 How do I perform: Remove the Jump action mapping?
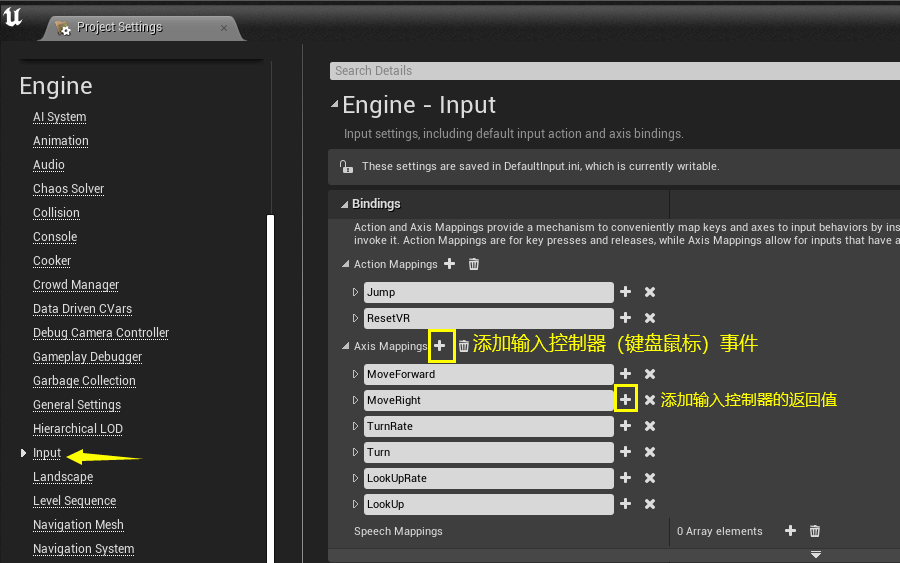coord(650,292)
